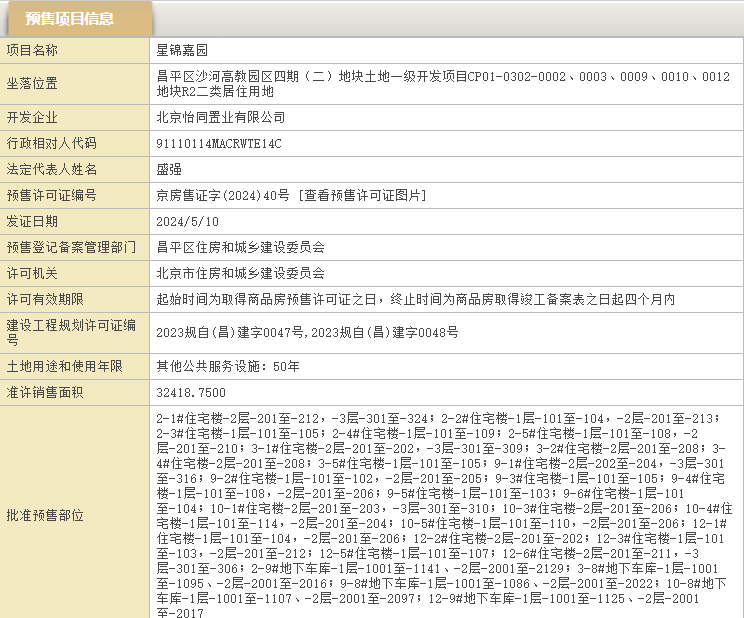Click the 建设工程规划许可证编号 label
The height and width of the screenshot is (618, 744).
point(71,332)
